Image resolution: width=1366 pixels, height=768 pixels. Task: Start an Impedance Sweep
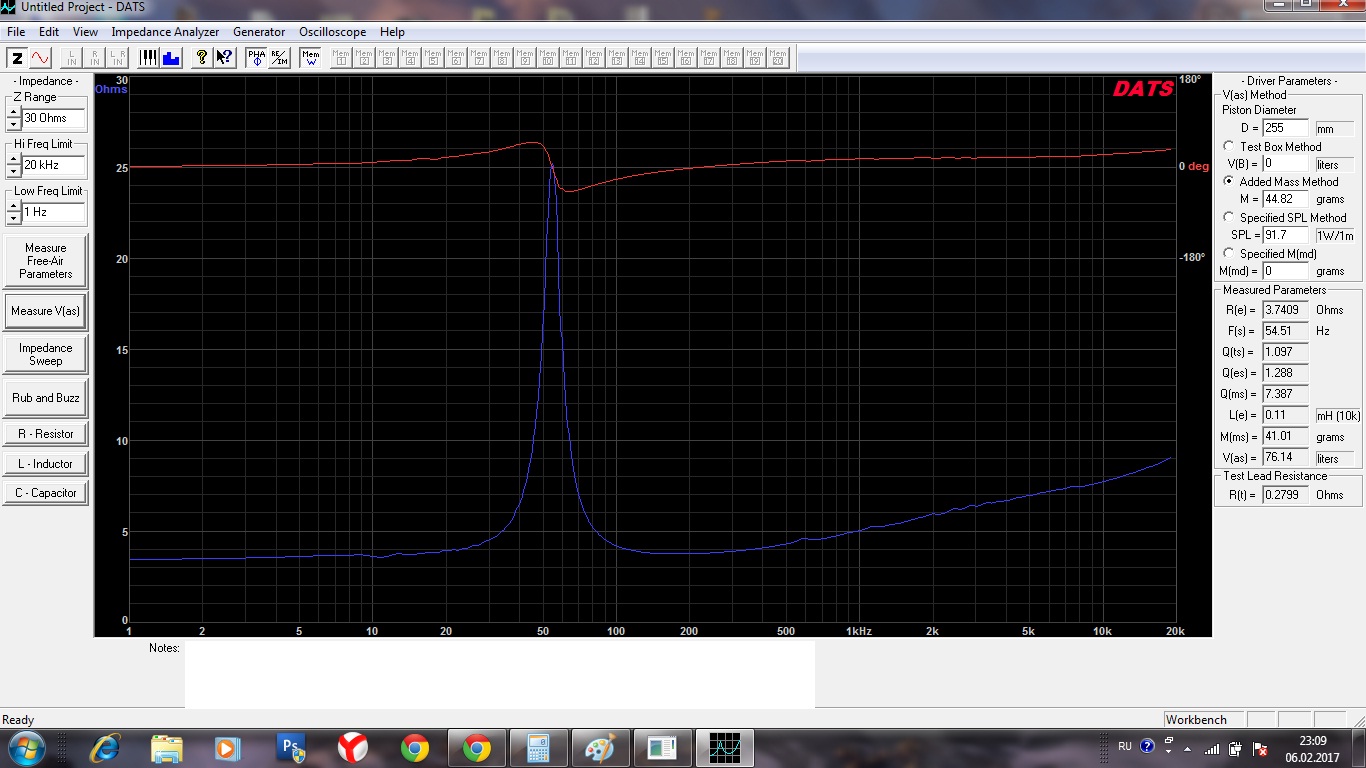coord(46,354)
